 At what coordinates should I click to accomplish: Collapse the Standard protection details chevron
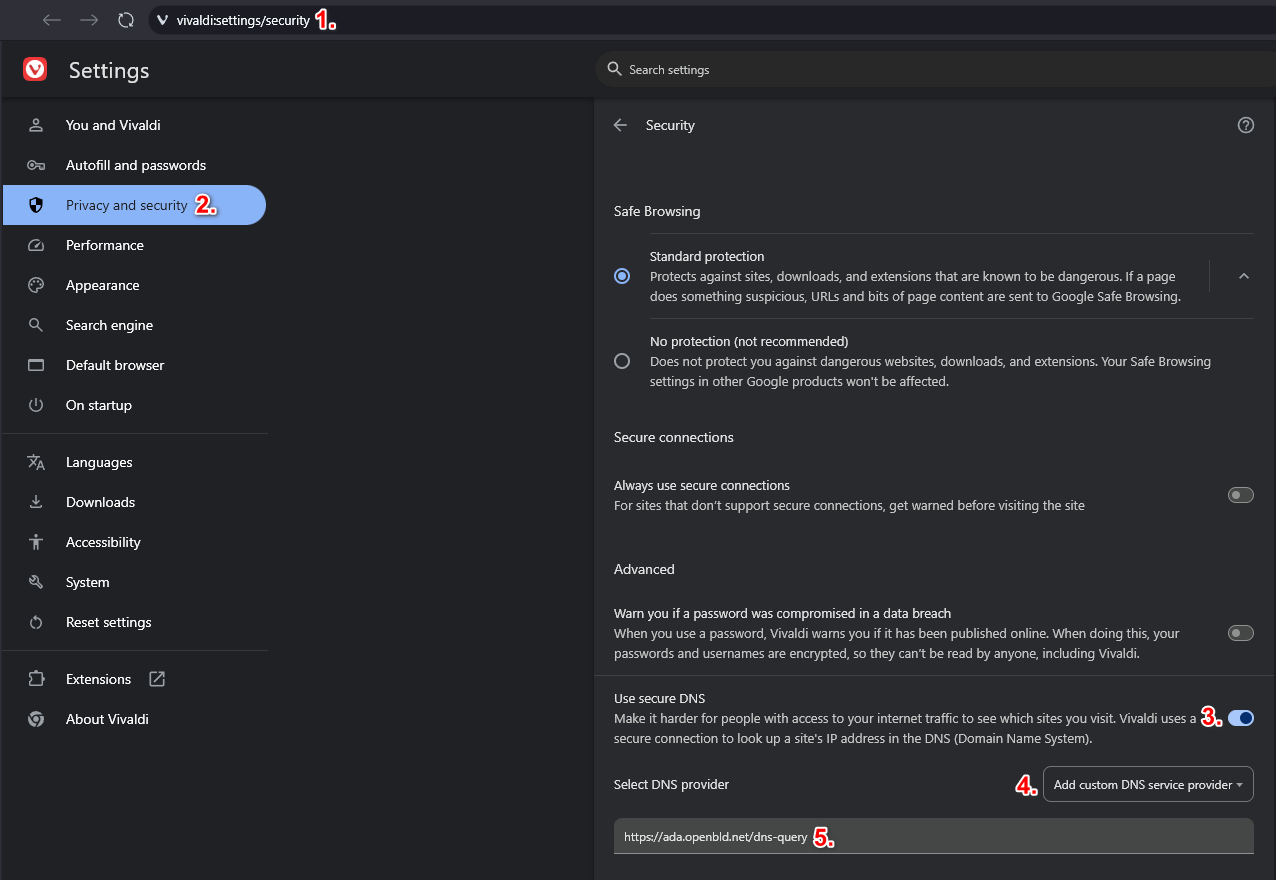1244,276
